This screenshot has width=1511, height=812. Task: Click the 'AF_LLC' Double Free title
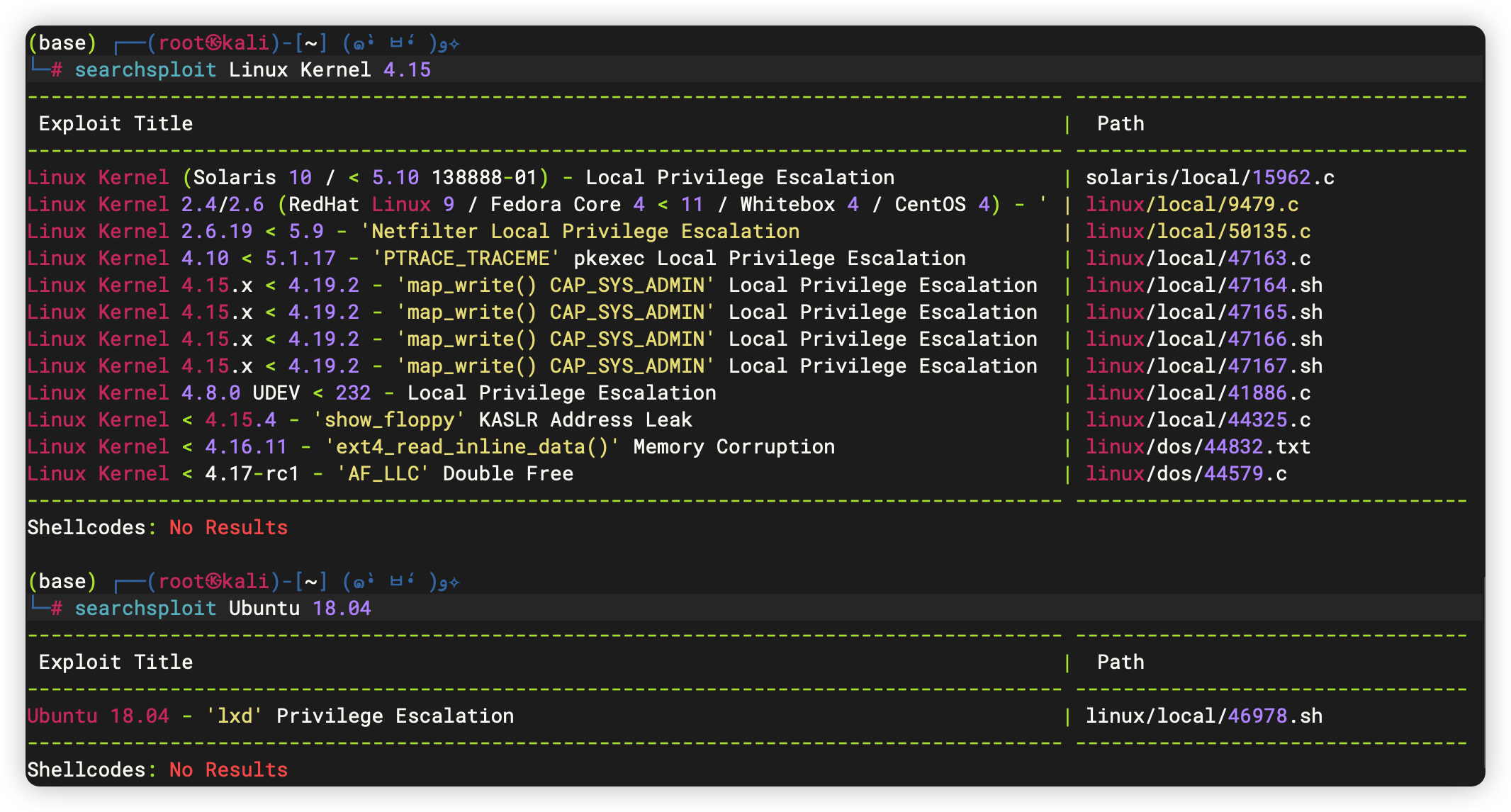(300, 473)
